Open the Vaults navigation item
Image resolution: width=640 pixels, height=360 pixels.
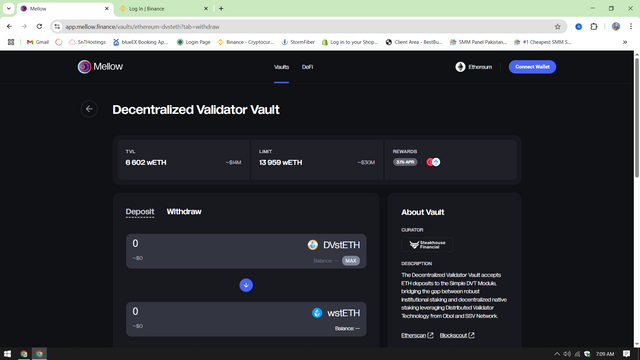281,67
